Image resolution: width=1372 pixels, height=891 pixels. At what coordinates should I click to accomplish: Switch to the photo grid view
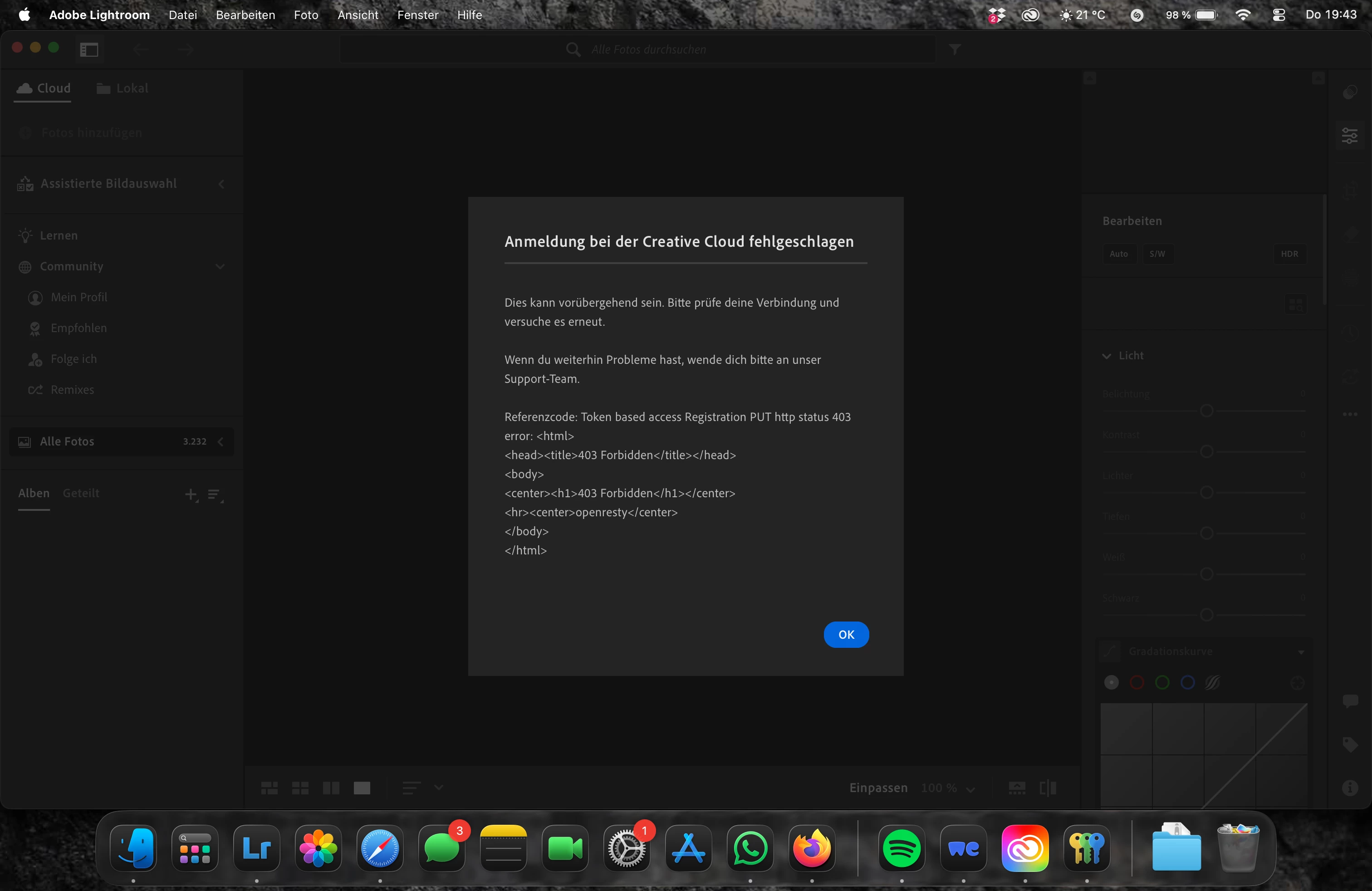pyautogui.click(x=269, y=788)
